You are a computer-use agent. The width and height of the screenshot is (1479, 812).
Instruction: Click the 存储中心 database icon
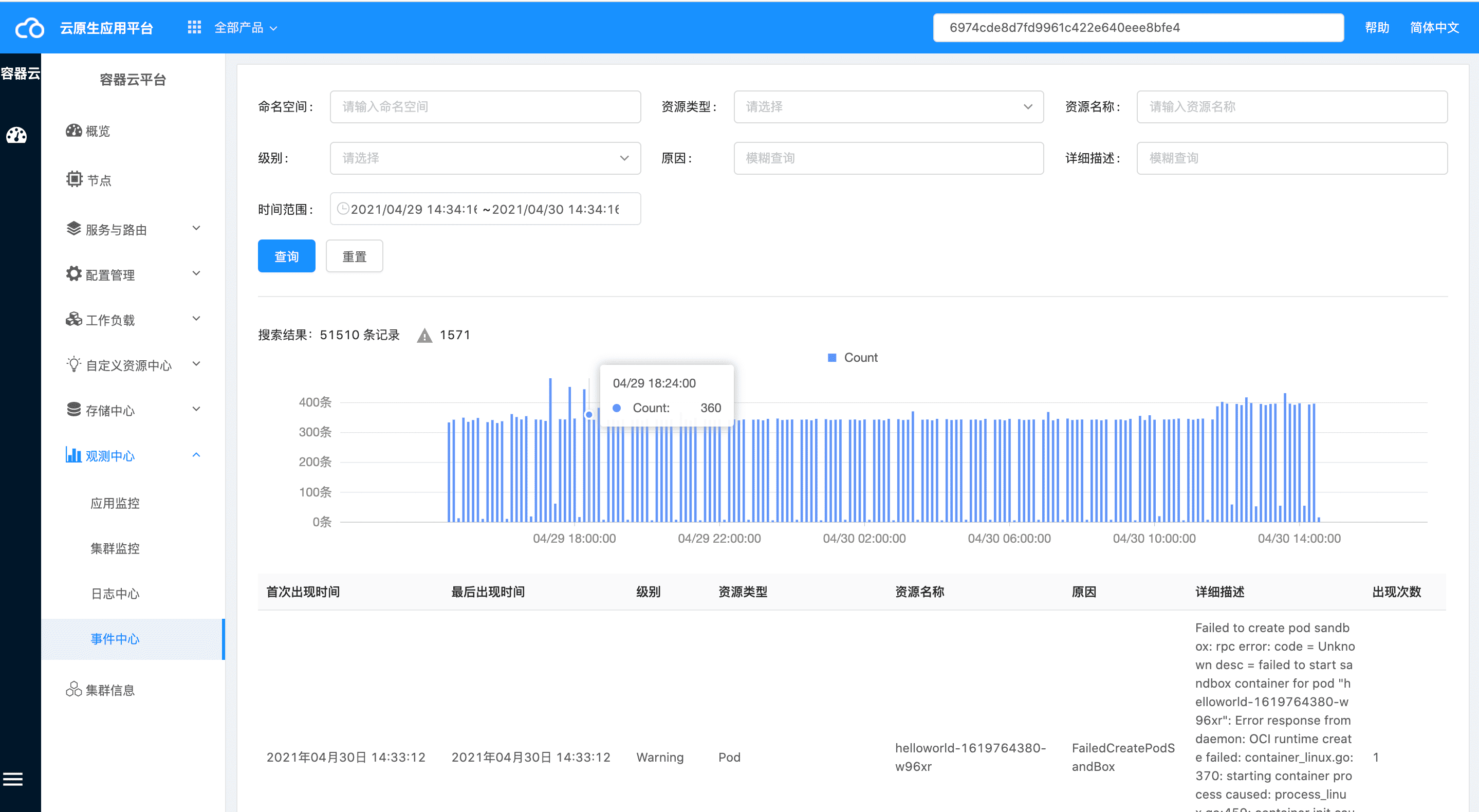coord(74,410)
